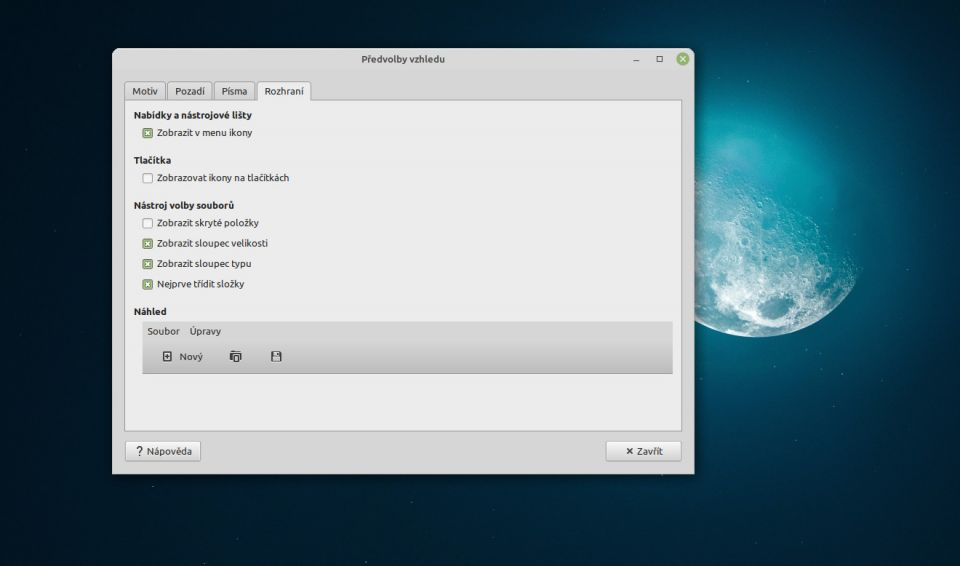The height and width of the screenshot is (566, 960).
Task: Click the Open icon in preview toolbar
Action: pos(236,357)
